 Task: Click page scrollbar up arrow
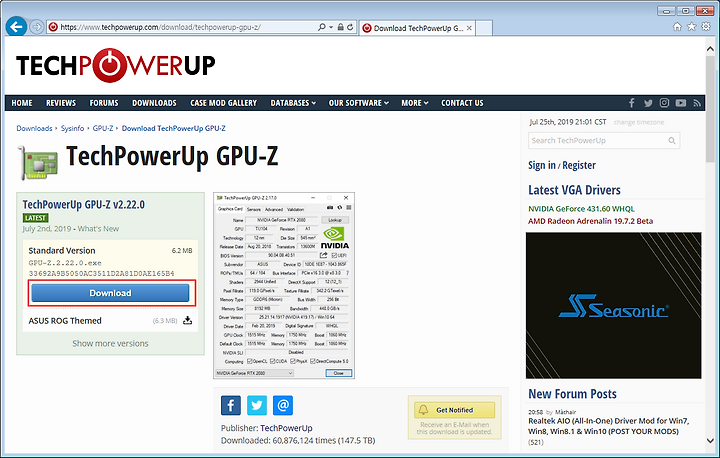(x=710, y=49)
